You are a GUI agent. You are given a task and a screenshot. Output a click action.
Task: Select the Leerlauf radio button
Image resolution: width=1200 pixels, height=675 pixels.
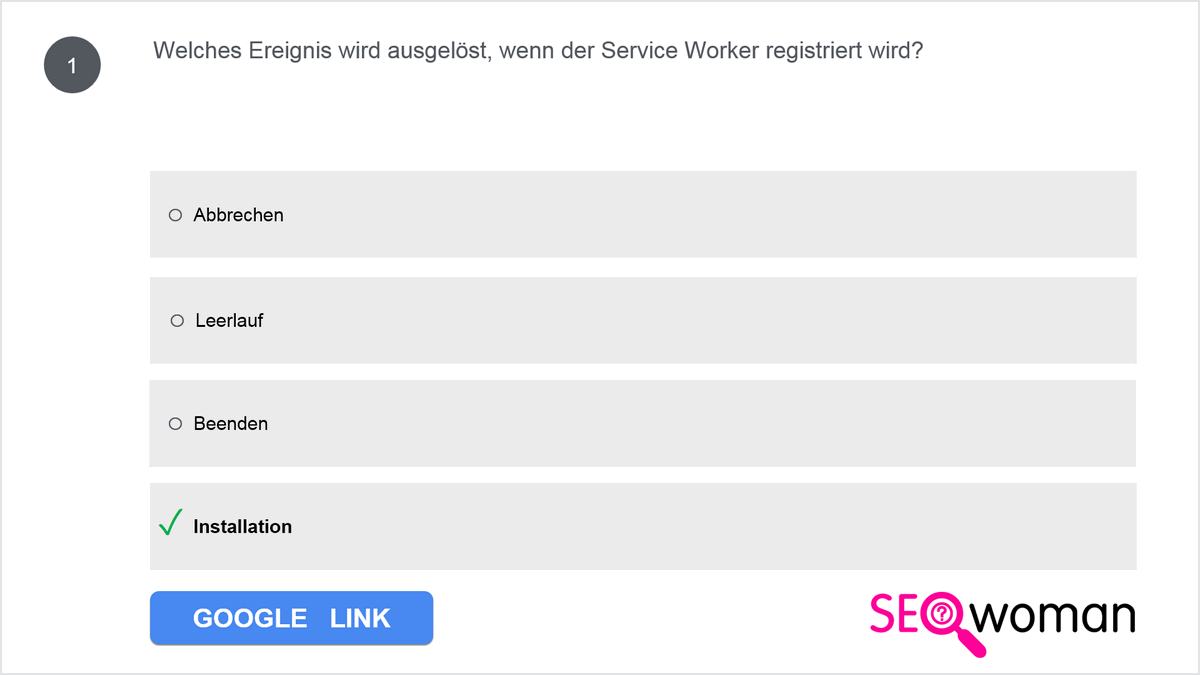tap(177, 321)
